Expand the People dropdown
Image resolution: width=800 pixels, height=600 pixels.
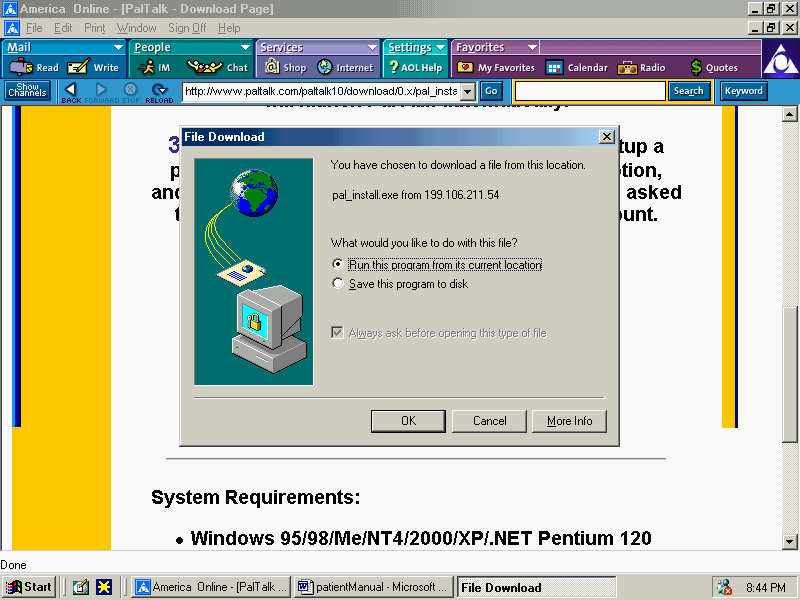coord(245,47)
